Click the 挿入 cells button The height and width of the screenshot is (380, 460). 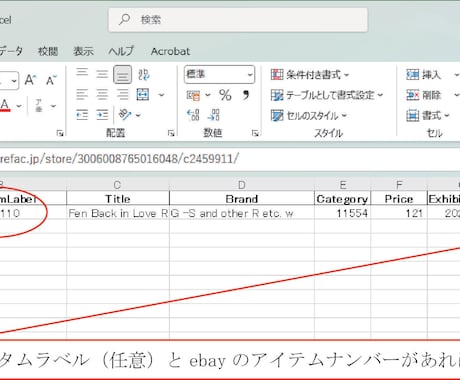click(424, 75)
